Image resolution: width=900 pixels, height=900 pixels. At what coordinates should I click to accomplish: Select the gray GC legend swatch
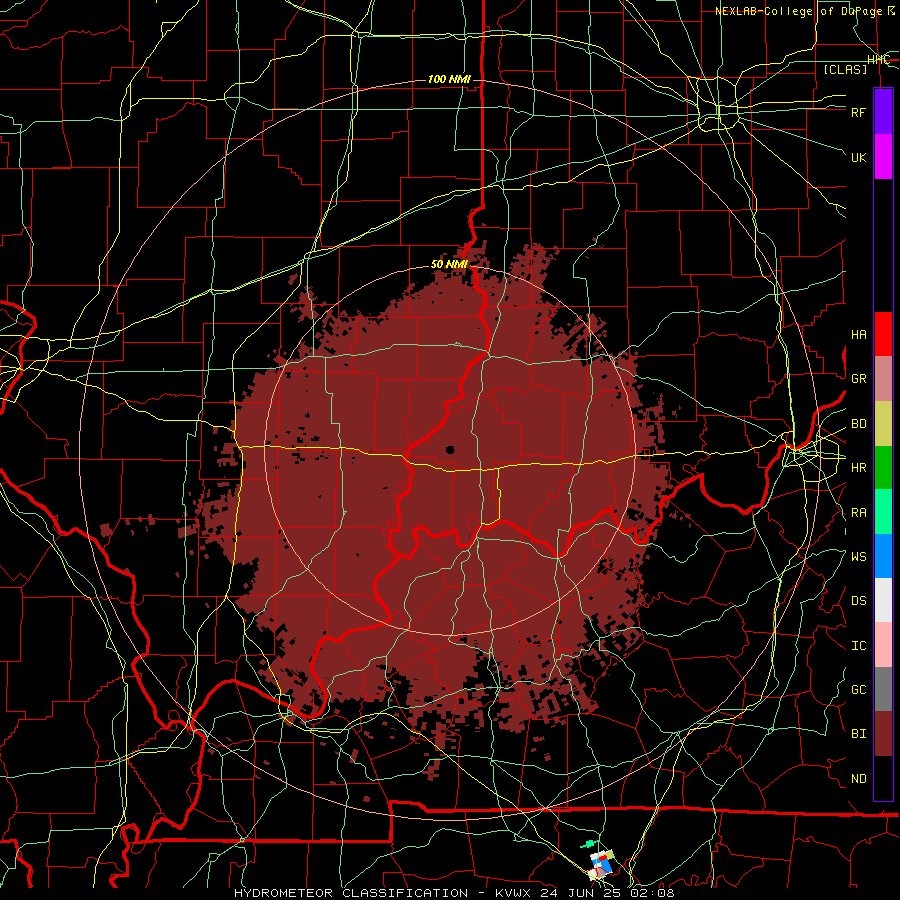(x=883, y=689)
